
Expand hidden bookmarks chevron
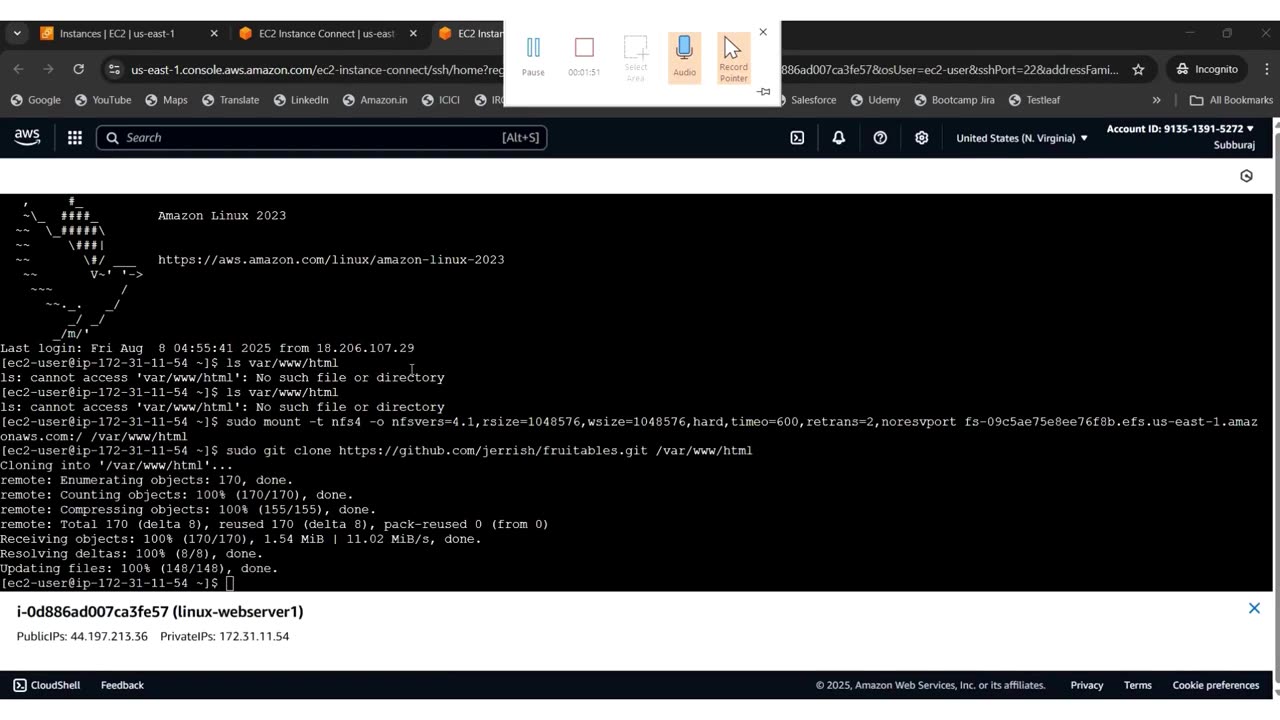(1156, 100)
